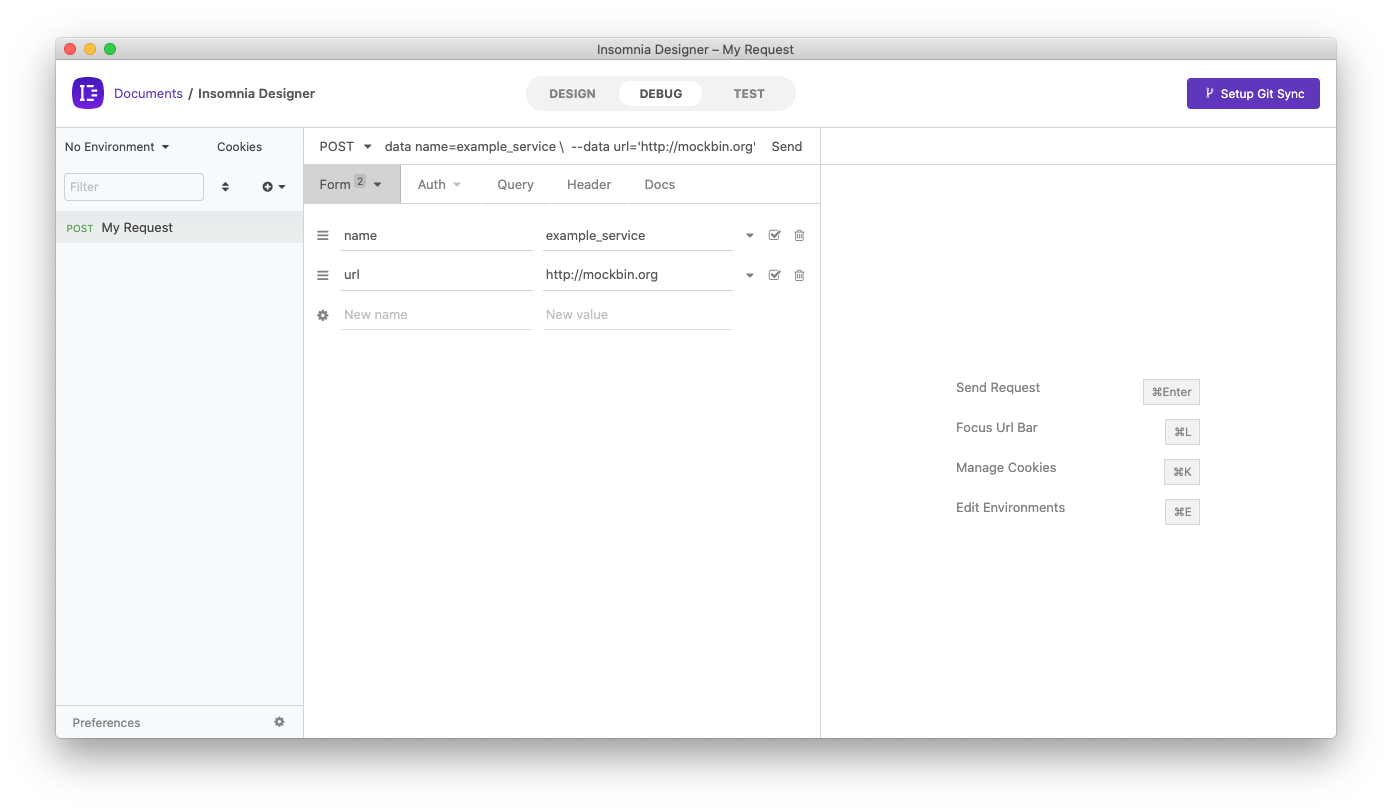This screenshot has width=1392, height=812.
Task: Edit the 'name' key field
Action: (436, 236)
